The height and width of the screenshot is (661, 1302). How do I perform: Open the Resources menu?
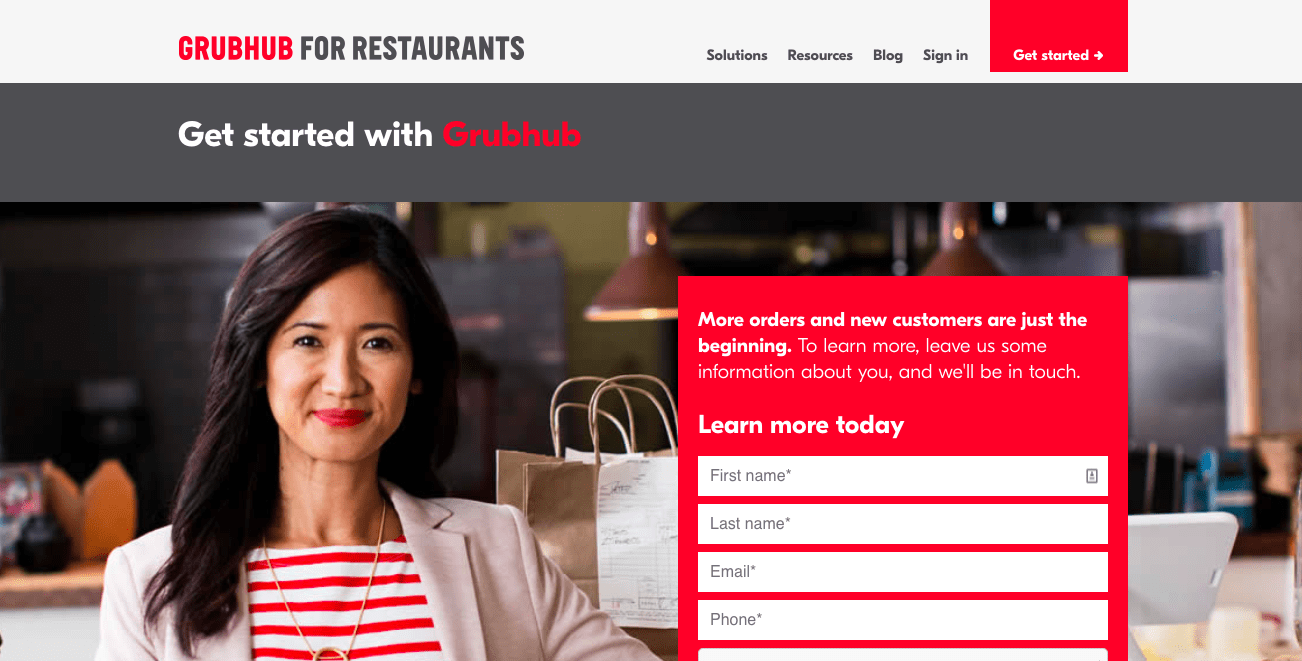(820, 55)
